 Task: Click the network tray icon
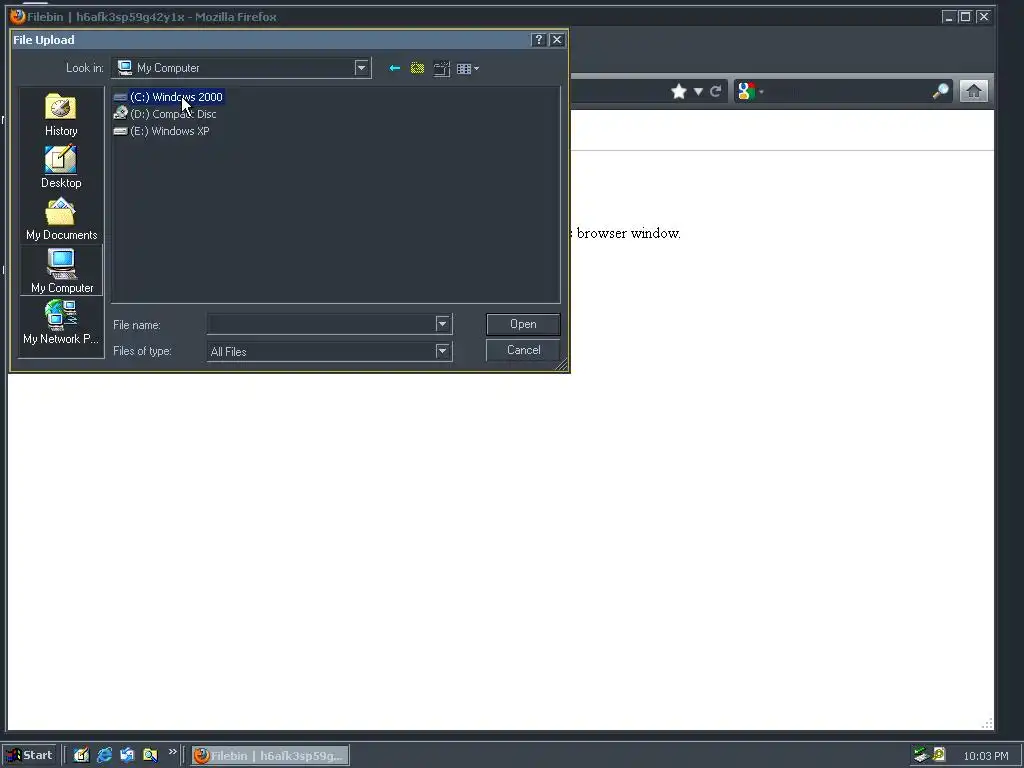tap(921, 755)
